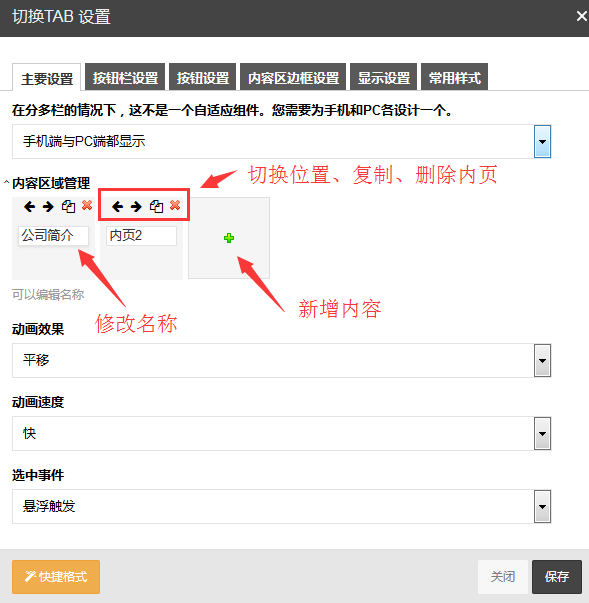Viewport: 589px width, 603px height.
Task: Move 公司简介 page right with arrow icon
Action: [x=48, y=207]
